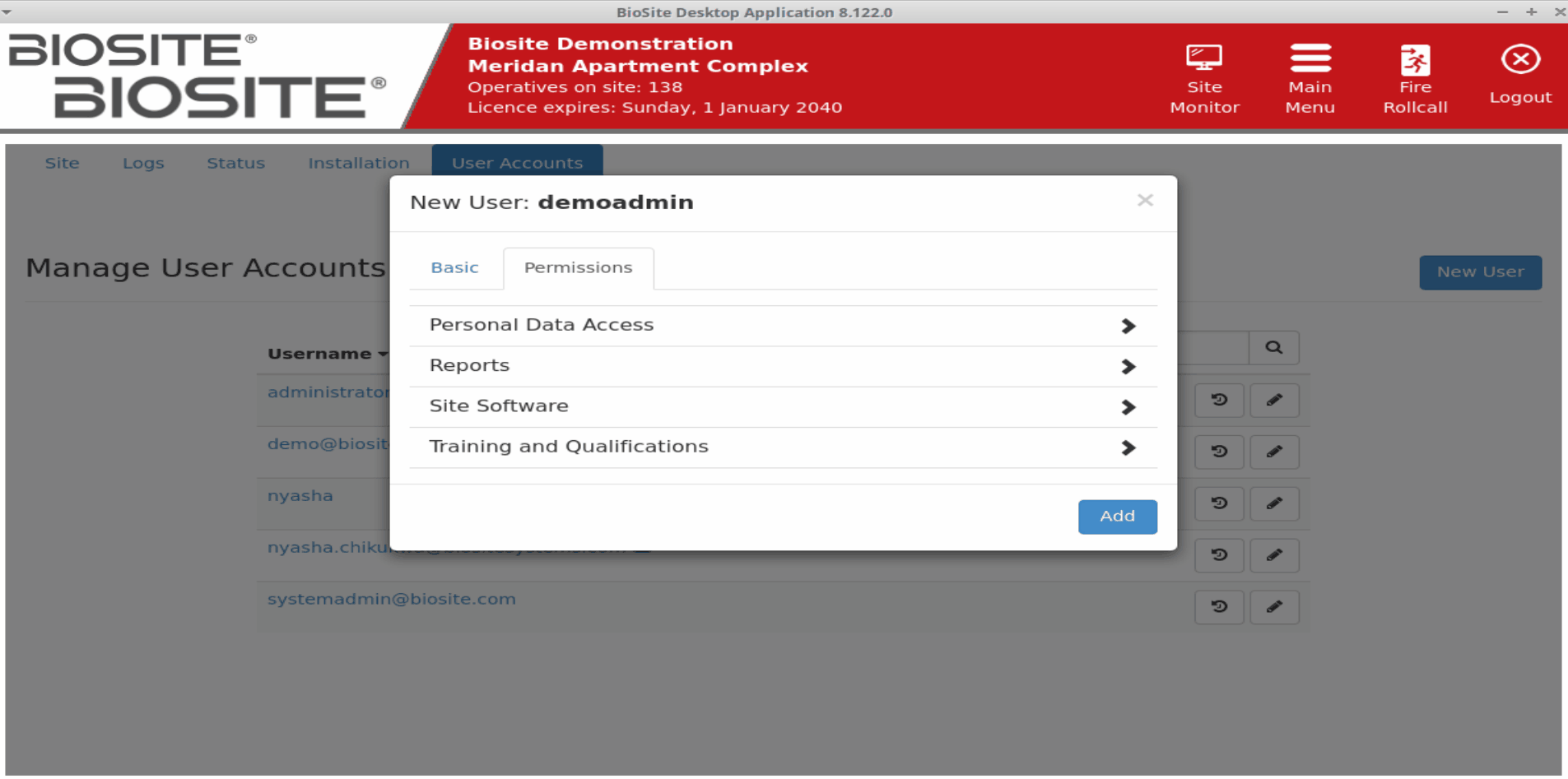Edit the administrator account with pencil icon
This screenshot has height=779, width=1568.
[1274, 401]
